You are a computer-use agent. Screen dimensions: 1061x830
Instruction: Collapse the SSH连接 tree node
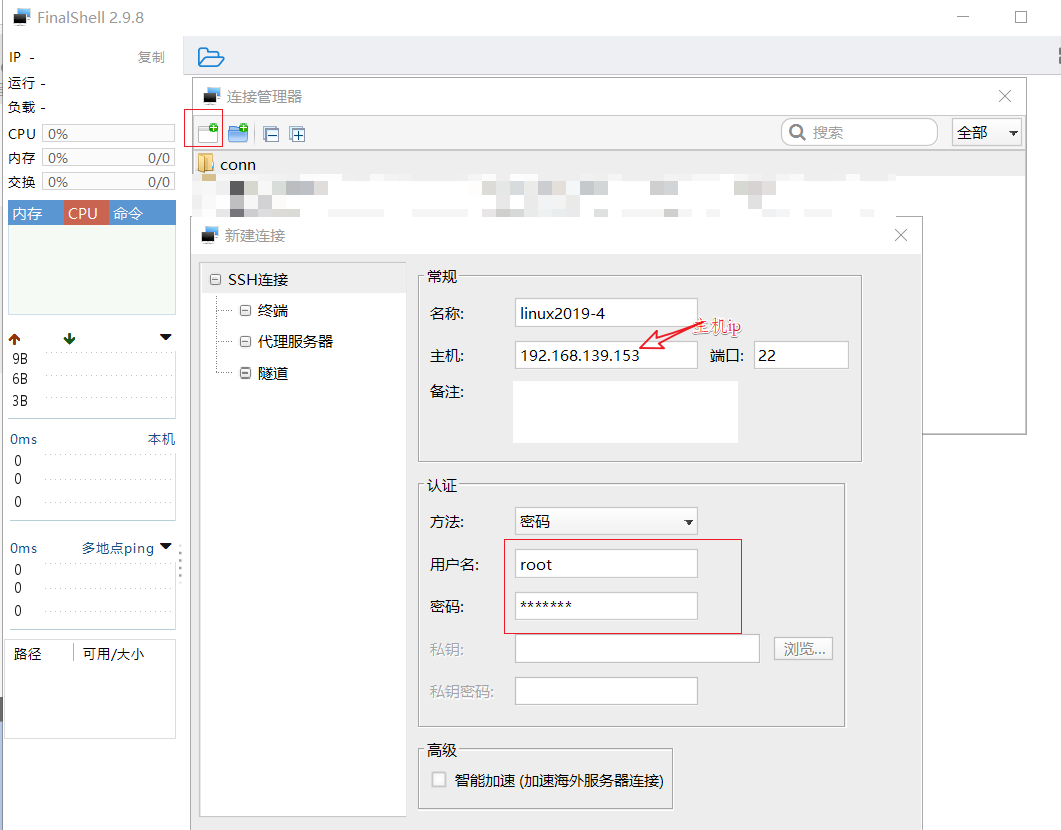point(215,279)
